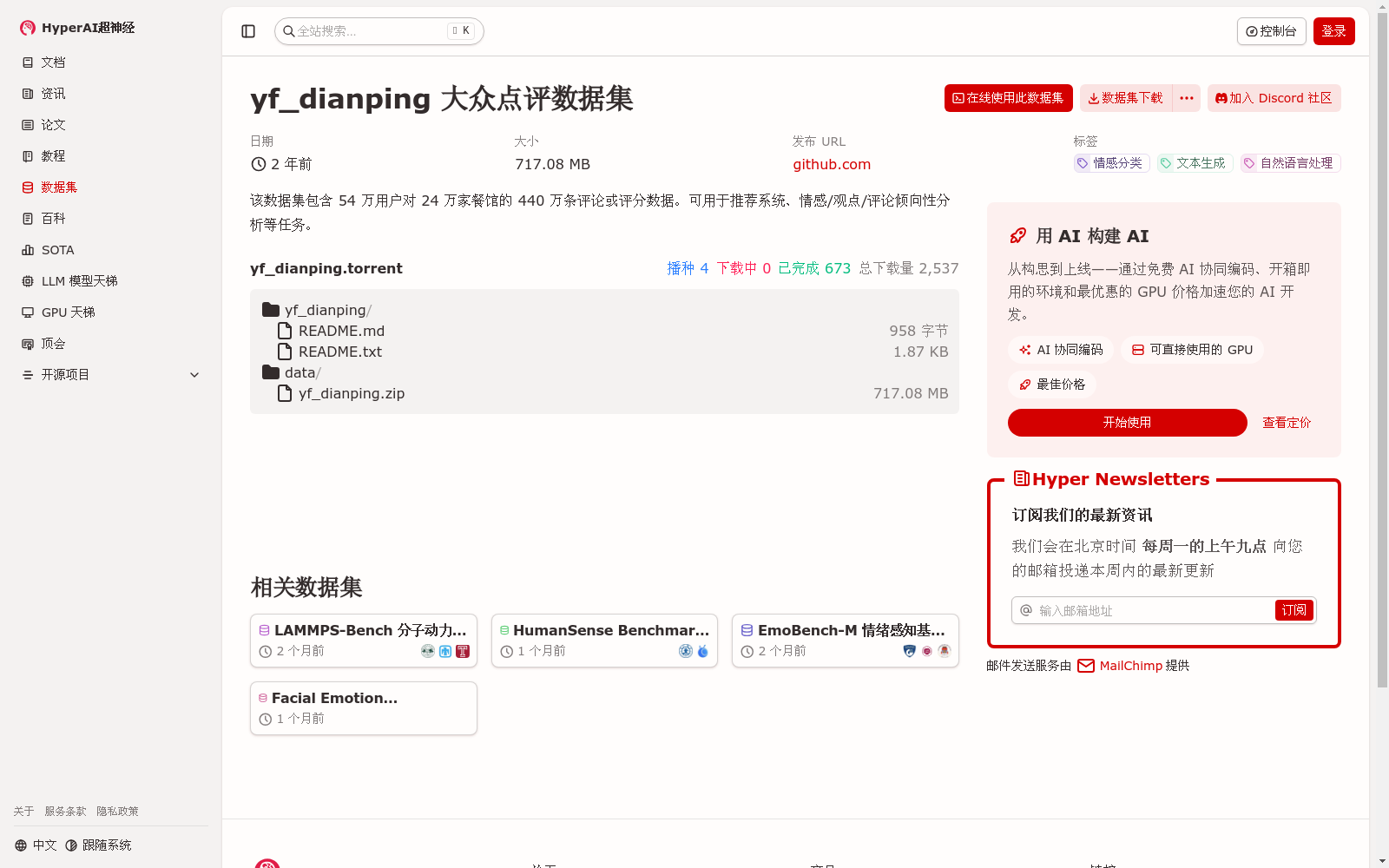Click the 总下载量 2,537 text
The width and height of the screenshot is (1389, 868).
[909, 268]
